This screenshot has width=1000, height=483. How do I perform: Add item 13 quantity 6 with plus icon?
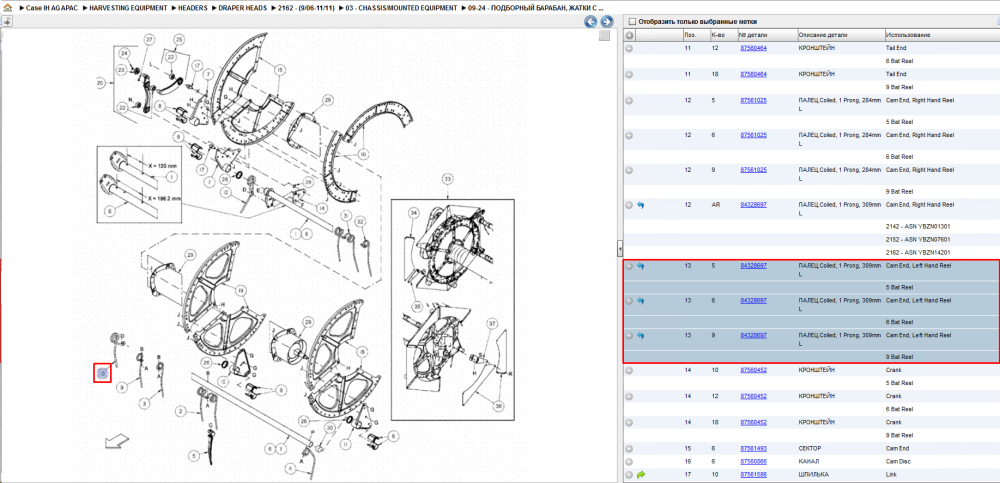[x=629, y=301]
